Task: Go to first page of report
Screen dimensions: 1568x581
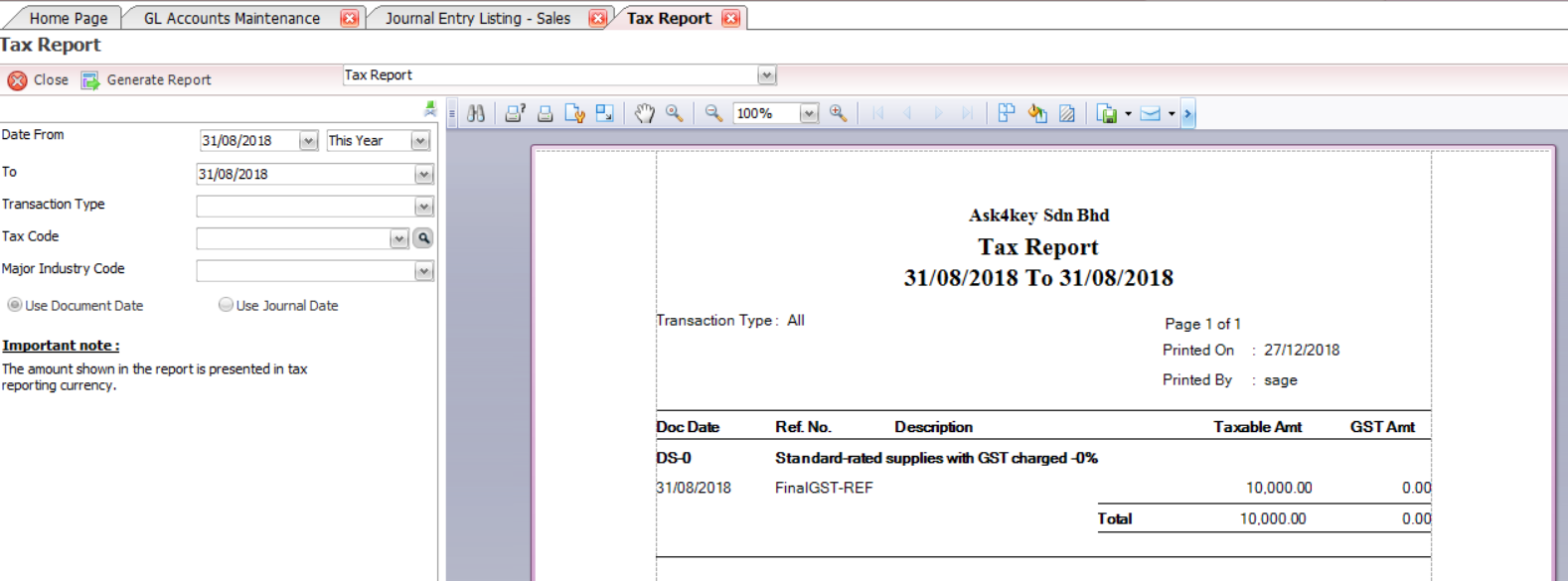Action: (877, 113)
